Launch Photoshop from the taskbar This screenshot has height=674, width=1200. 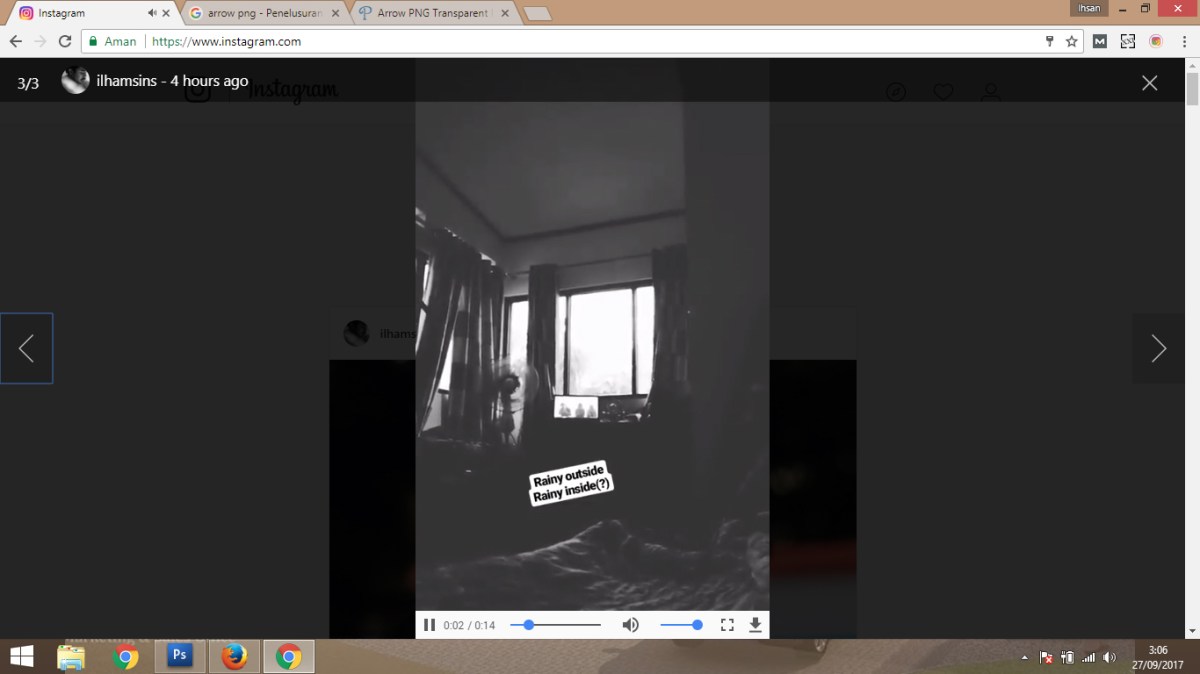tap(179, 657)
